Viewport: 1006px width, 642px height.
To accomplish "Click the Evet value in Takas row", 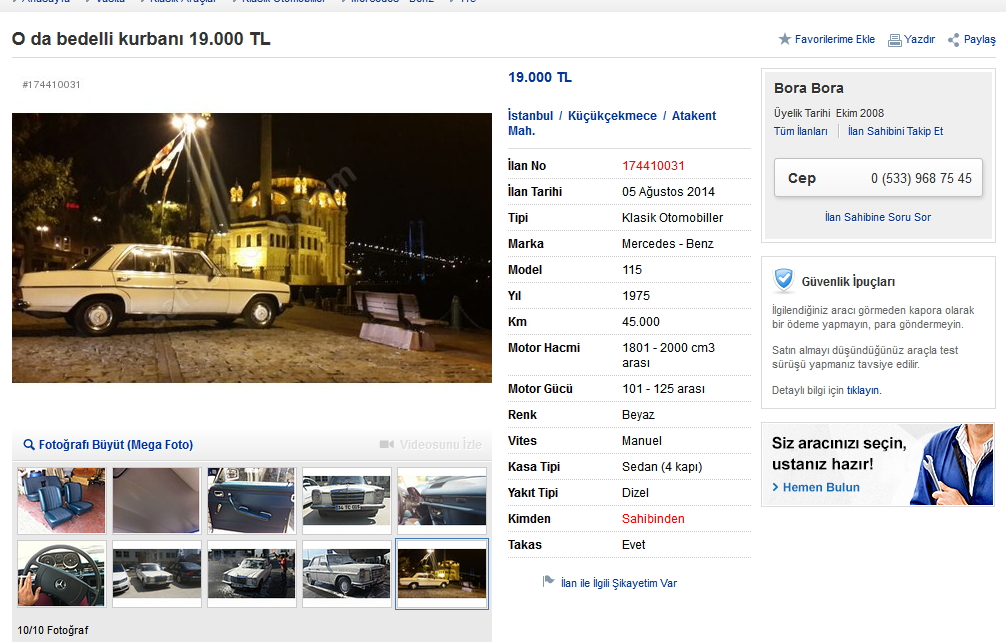I will pos(633,545).
